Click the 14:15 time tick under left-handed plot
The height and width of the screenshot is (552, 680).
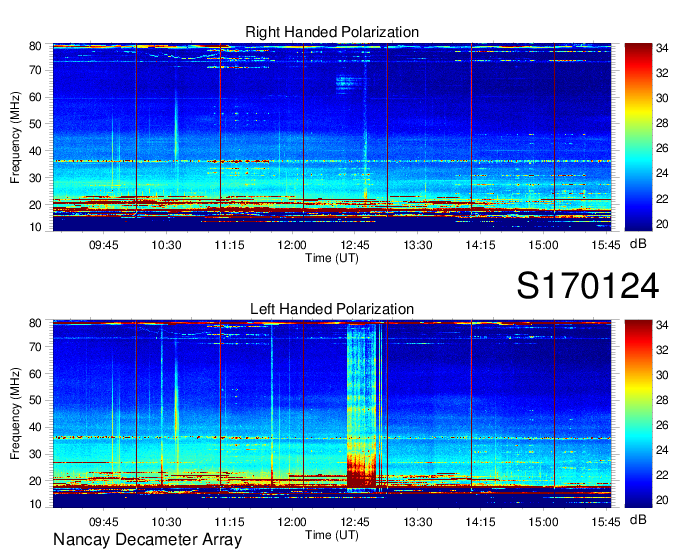(480, 522)
